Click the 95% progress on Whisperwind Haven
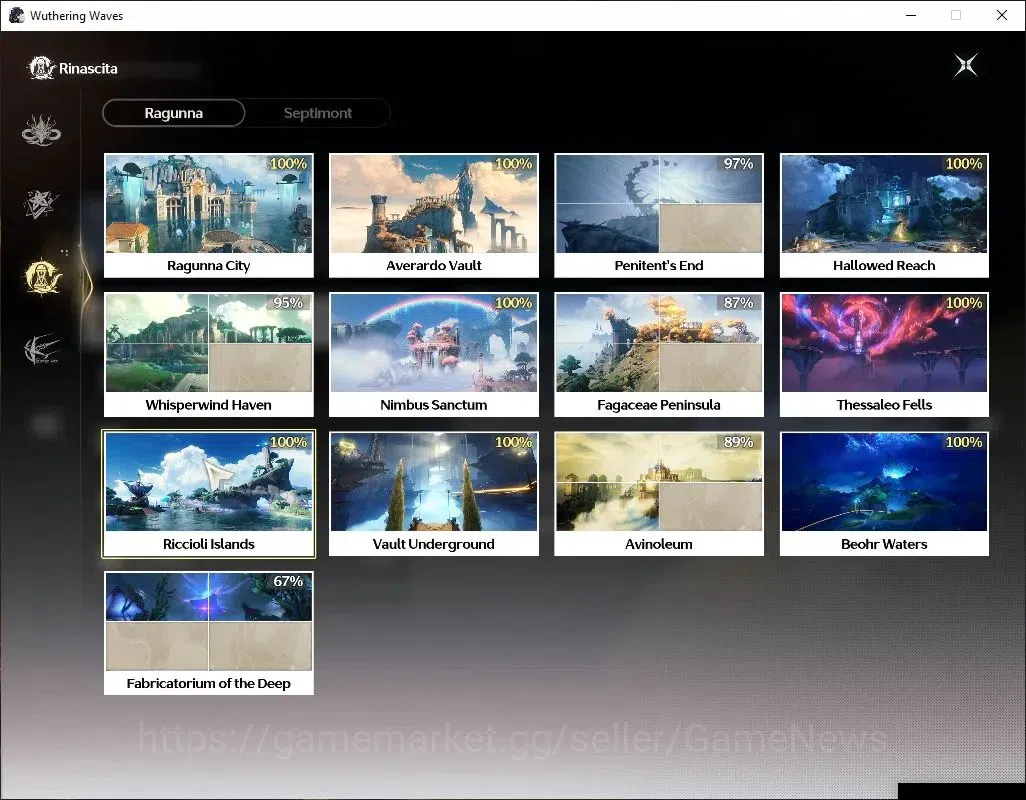The image size is (1026, 800). click(289, 303)
